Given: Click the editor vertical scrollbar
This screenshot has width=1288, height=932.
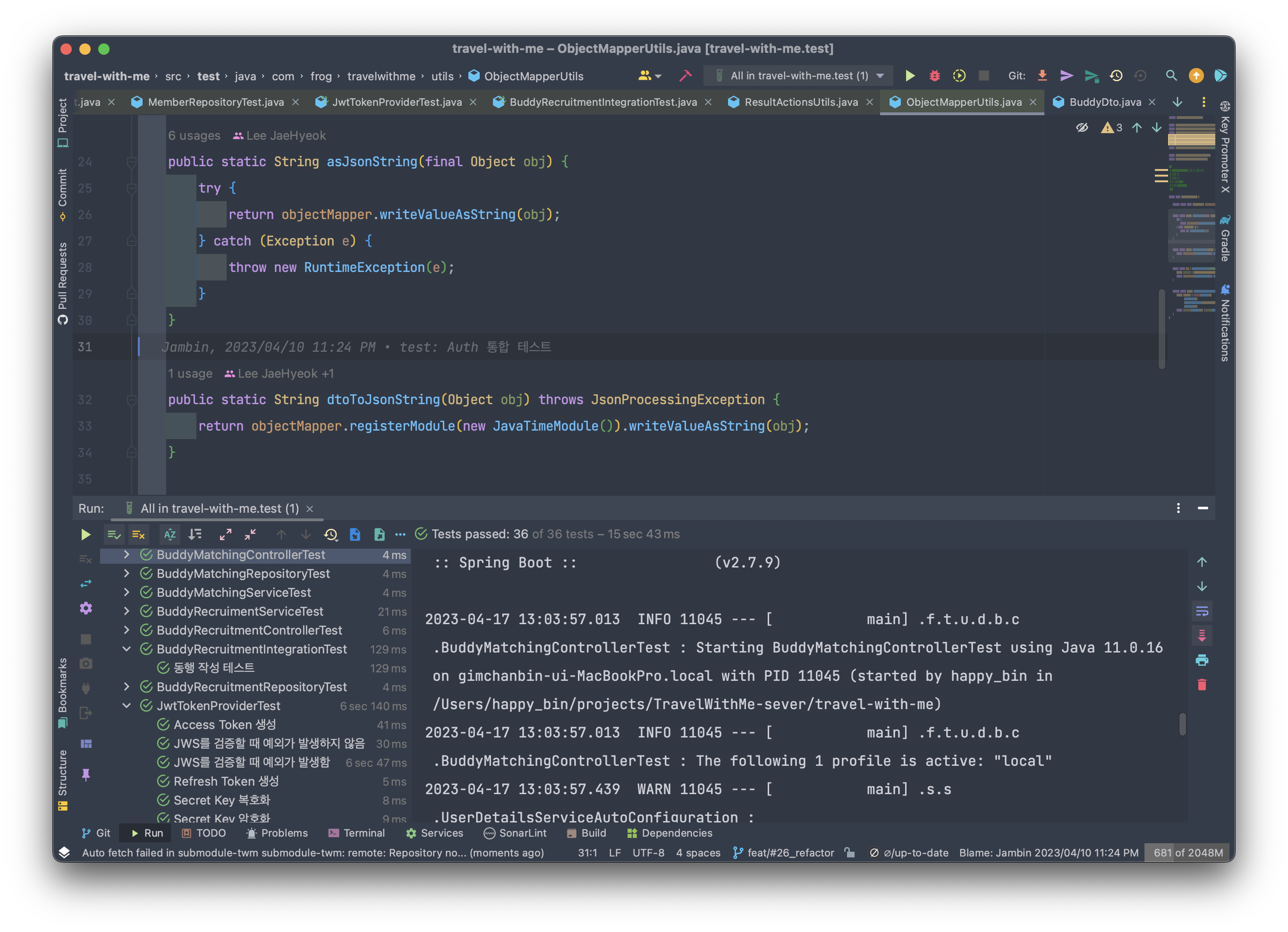Looking at the screenshot, I should tap(1161, 330).
